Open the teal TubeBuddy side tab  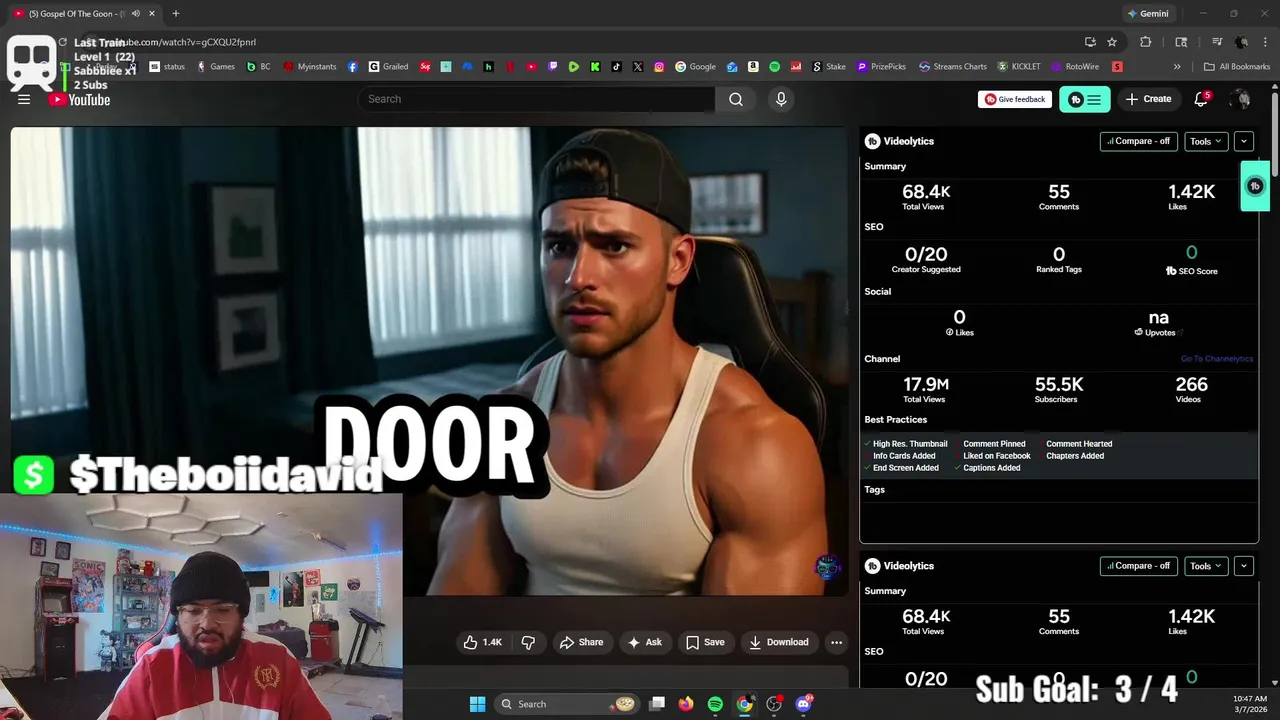(1255, 186)
